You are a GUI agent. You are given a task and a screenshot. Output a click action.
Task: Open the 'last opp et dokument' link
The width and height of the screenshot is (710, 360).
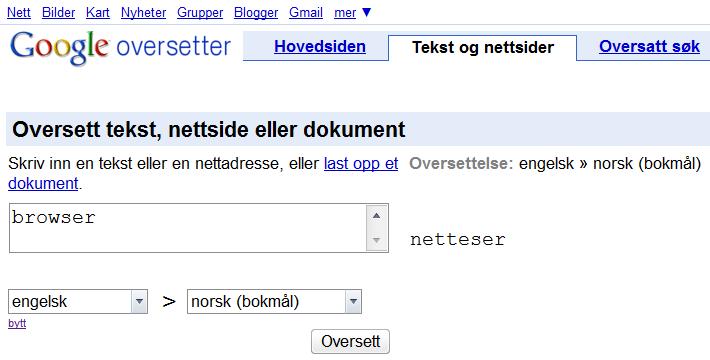coord(361,163)
